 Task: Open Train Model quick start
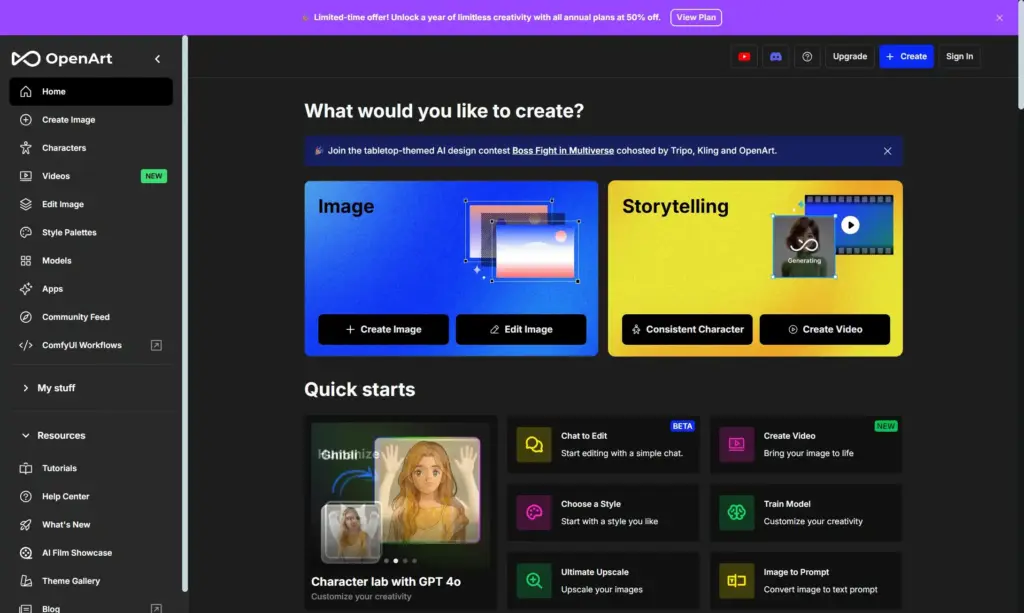coord(806,512)
